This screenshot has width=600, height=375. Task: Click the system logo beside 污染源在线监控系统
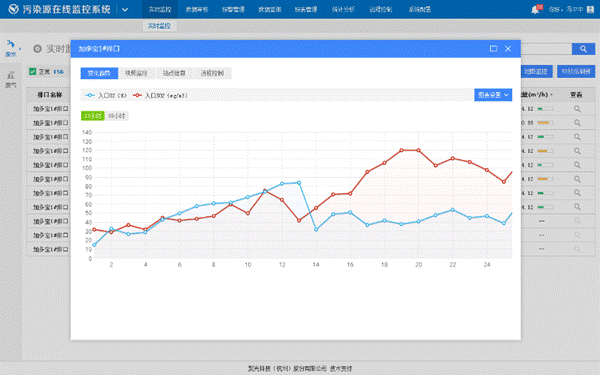[x=14, y=9]
